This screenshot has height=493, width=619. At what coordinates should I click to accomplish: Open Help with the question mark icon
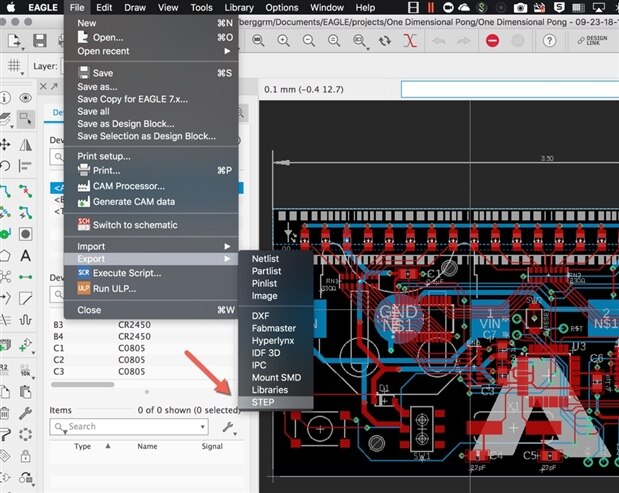[549, 40]
